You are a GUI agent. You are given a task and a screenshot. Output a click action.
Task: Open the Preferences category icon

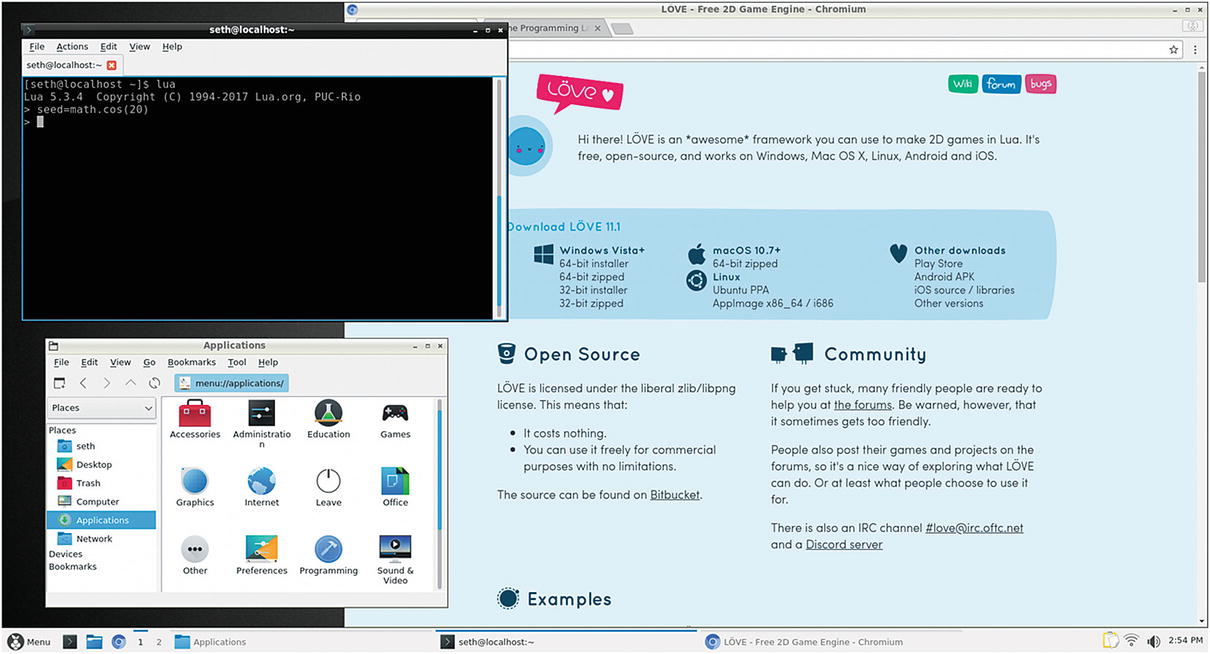[x=261, y=548]
